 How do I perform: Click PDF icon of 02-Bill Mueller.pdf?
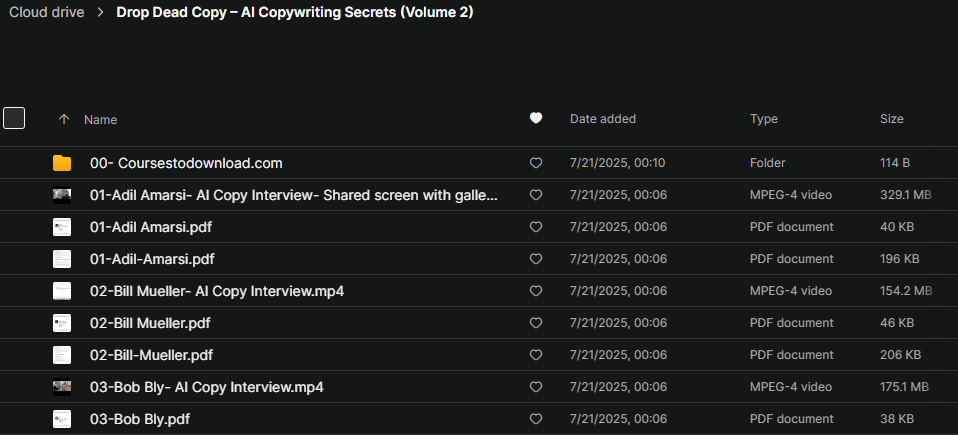(62, 323)
